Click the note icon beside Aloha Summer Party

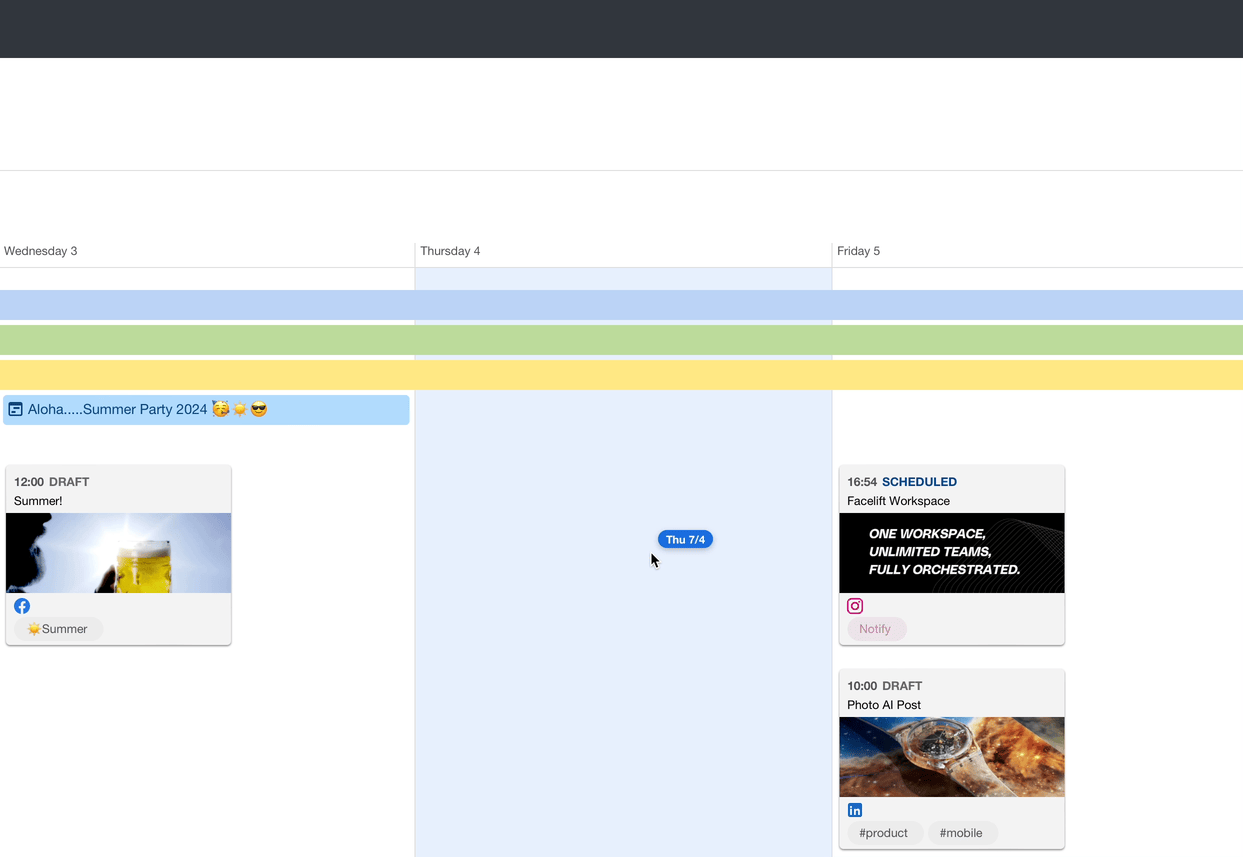[x=15, y=409]
